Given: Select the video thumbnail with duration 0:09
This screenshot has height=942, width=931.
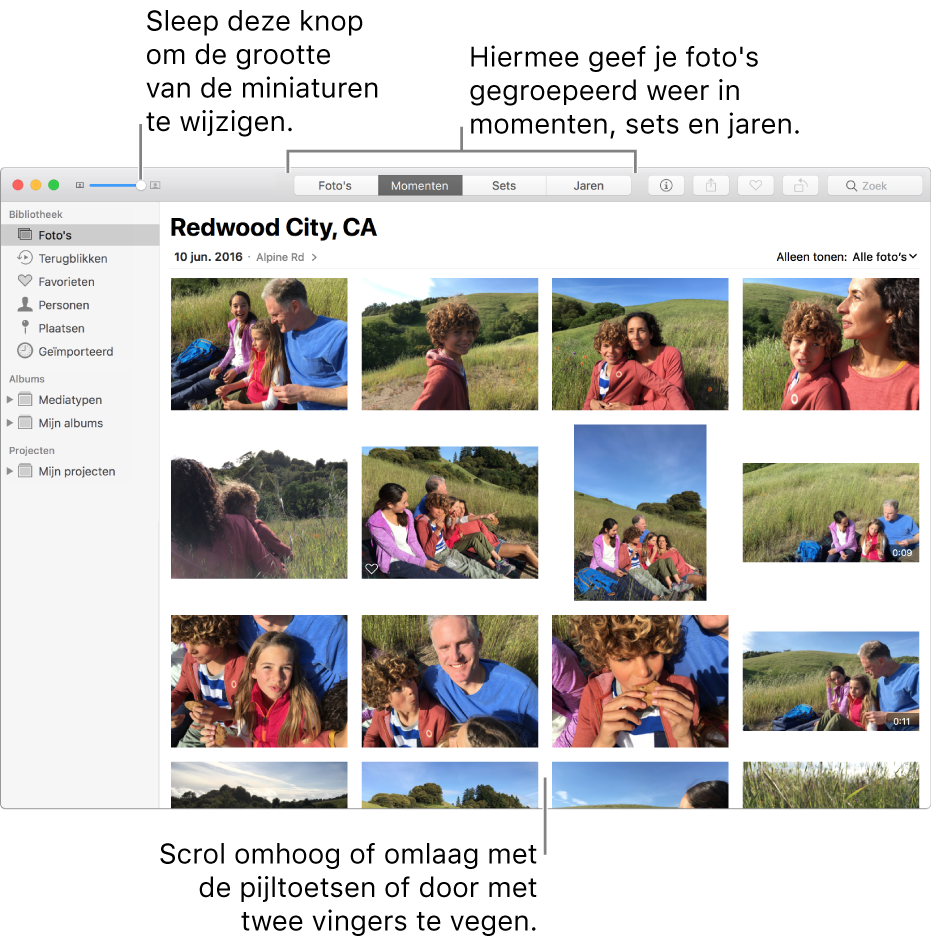Looking at the screenshot, I should [x=830, y=512].
